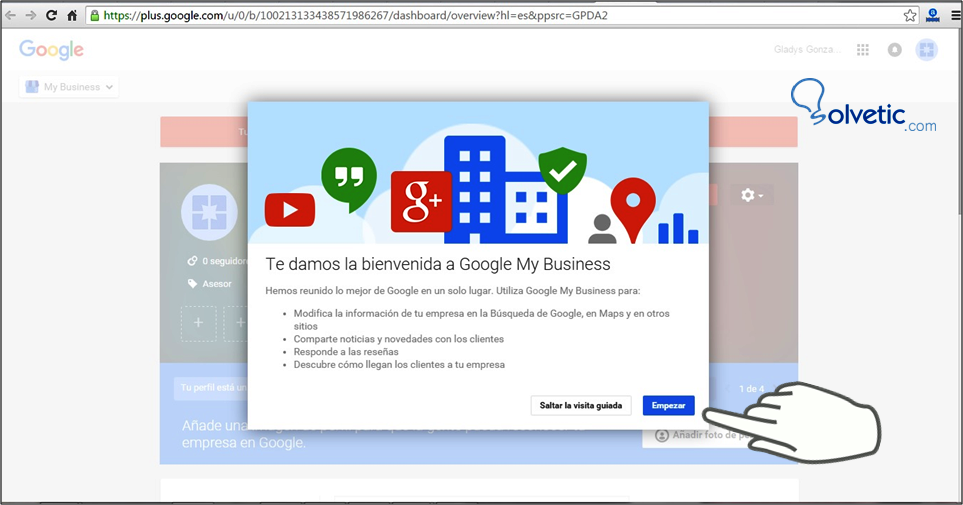The image size is (963, 505).
Task: Open the account avatar at top right
Action: [x=926, y=50]
